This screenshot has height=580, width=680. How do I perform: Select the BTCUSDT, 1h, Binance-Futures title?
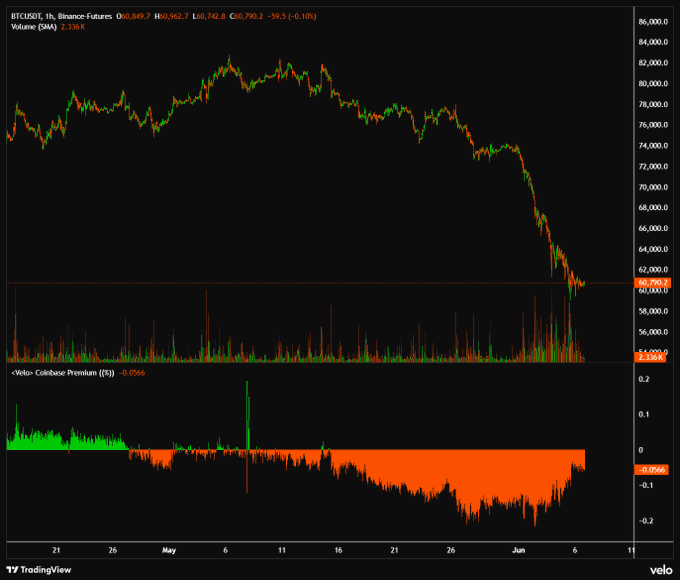click(x=62, y=16)
